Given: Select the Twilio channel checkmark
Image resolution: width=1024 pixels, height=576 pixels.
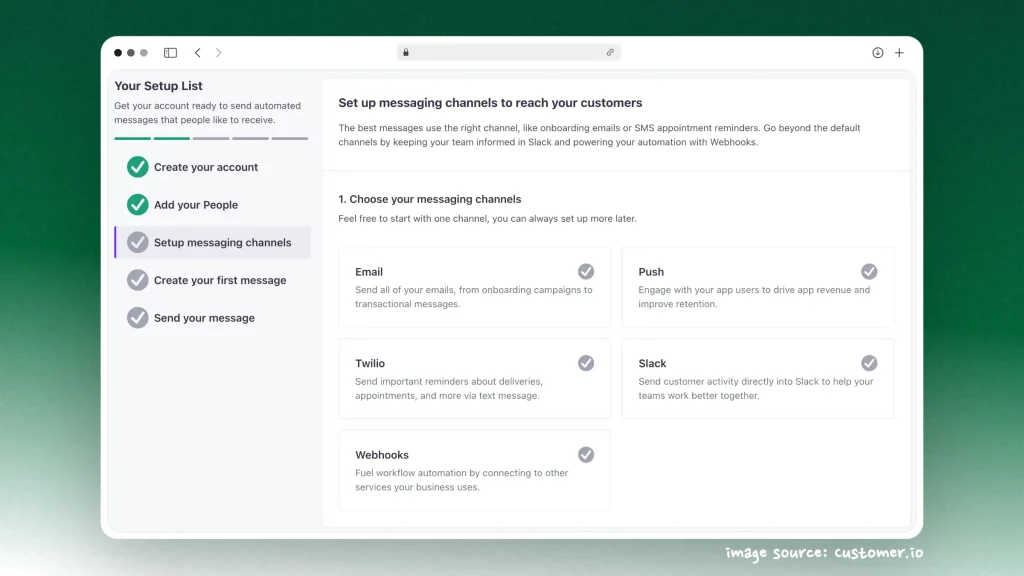Looking at the screenshot, I should (x=586, y=363).
